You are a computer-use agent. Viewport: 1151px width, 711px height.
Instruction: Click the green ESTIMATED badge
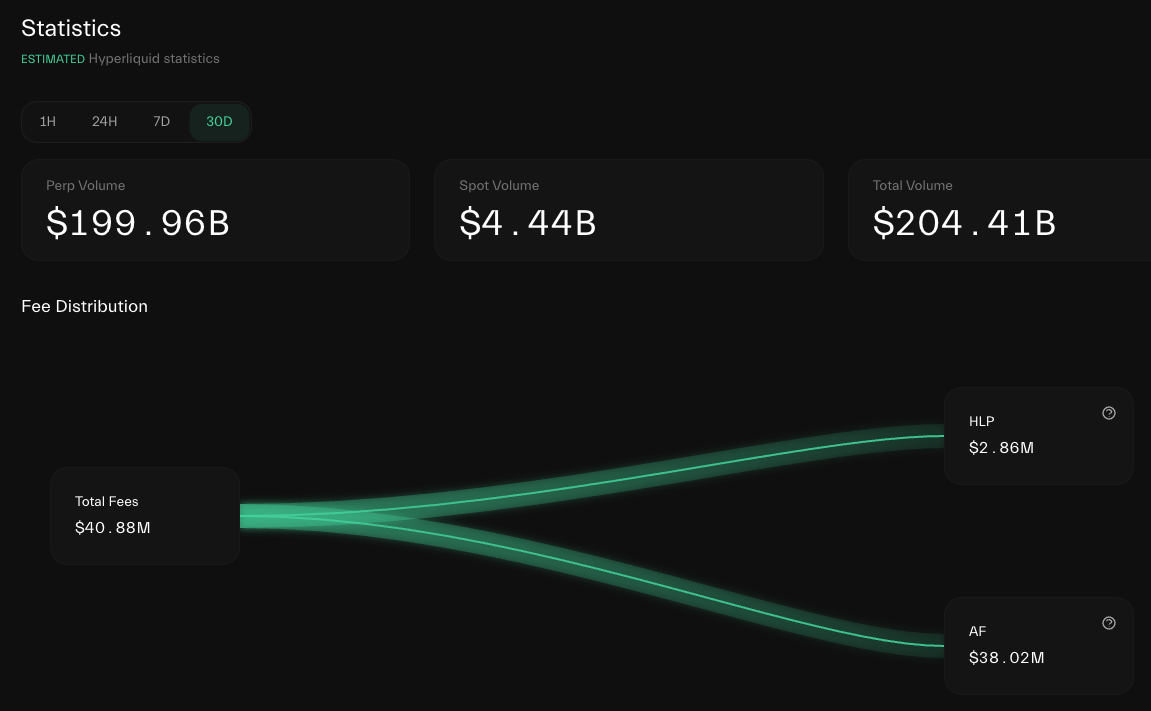[x=53, y=59]
